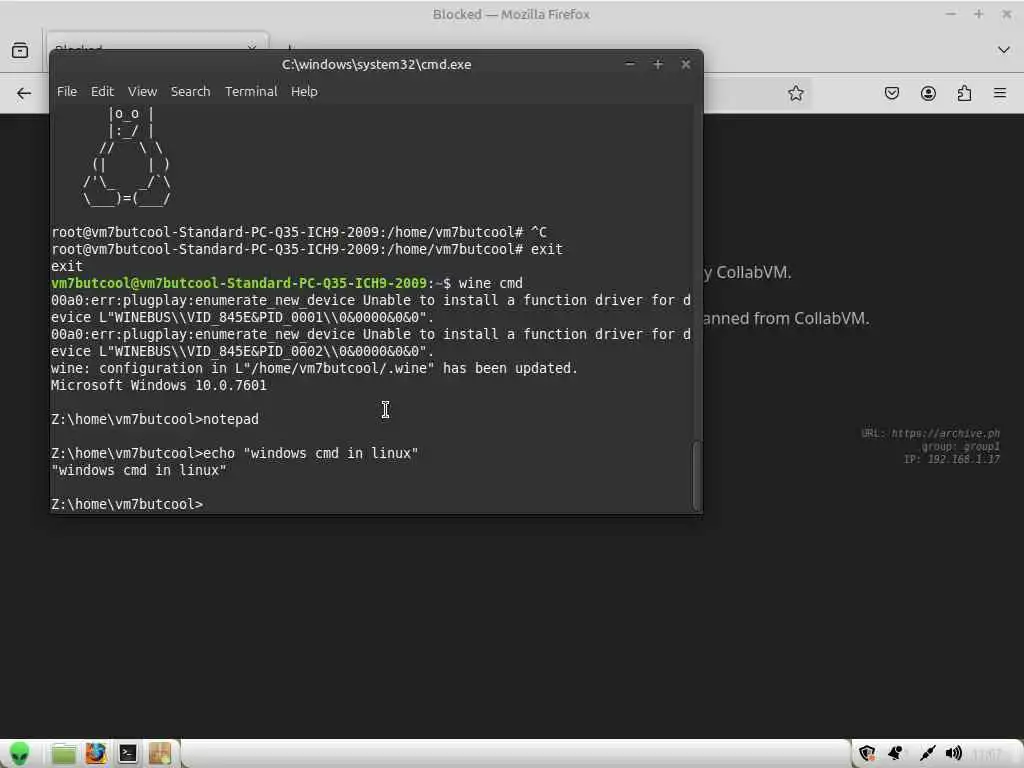Open Firefox account profile icon
This screenshot has height=768, width=1024.
(928, 93)
